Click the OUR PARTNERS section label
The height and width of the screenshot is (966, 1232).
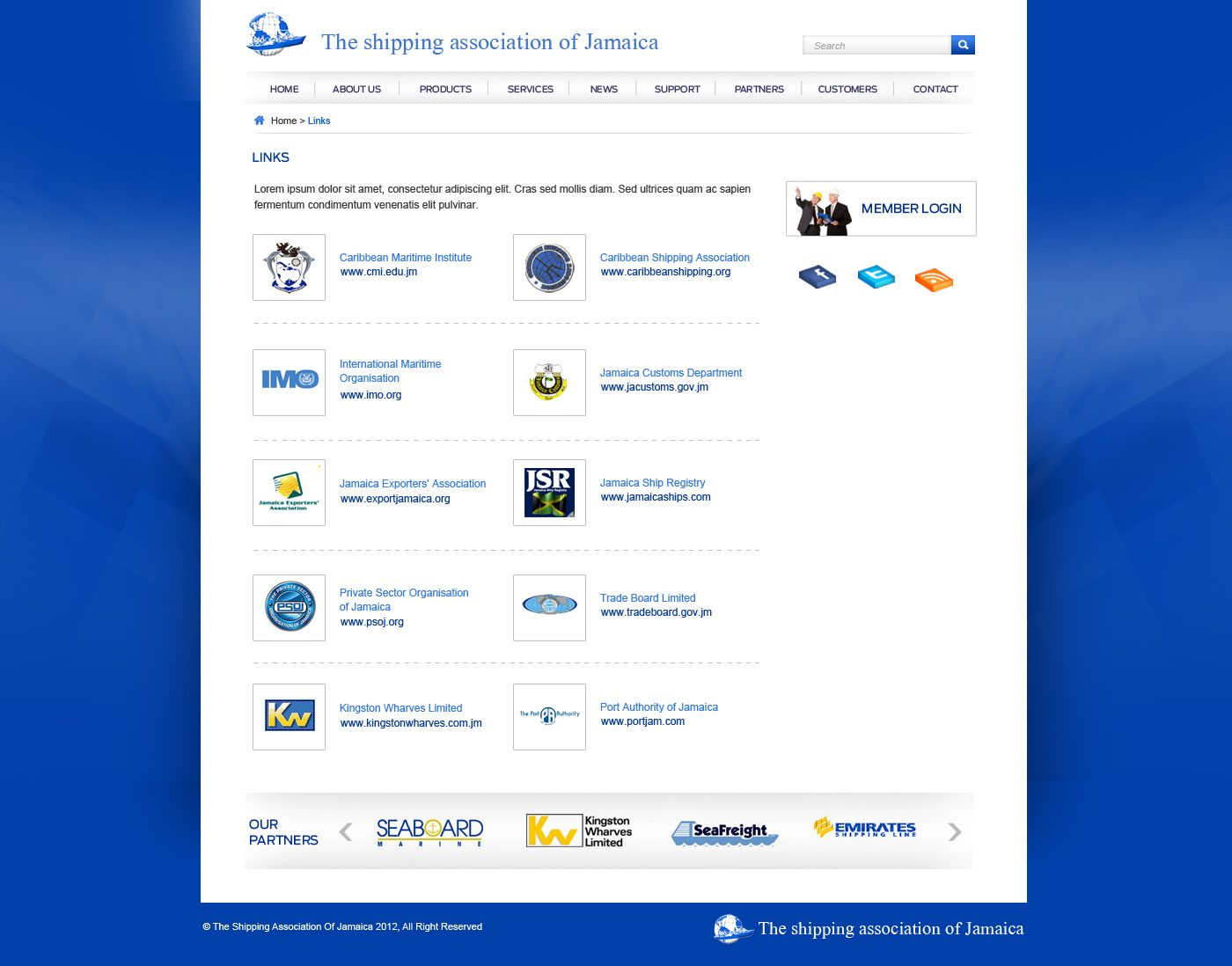[283, 832]
